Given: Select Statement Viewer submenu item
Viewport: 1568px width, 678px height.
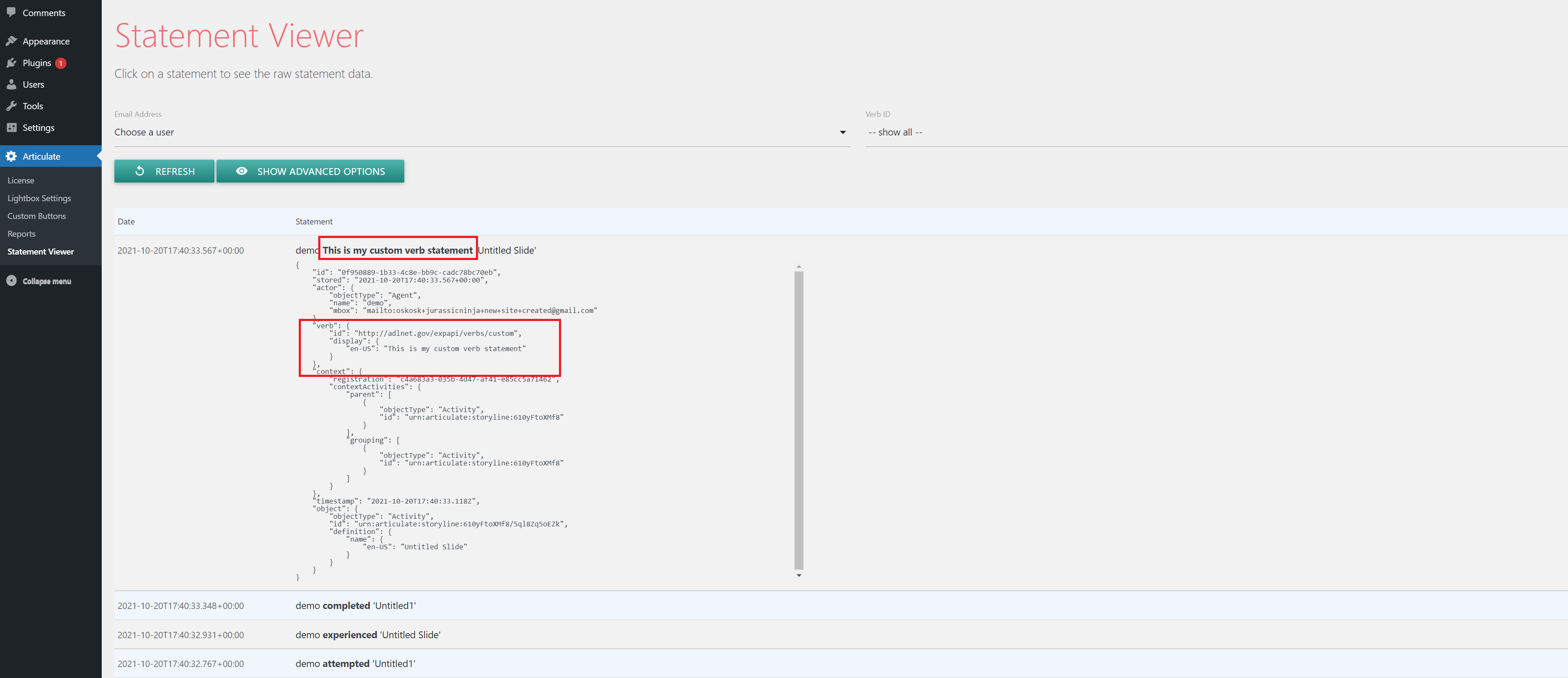Looking at the screenshot, I should pyautogui.click(x=40, y=251).
